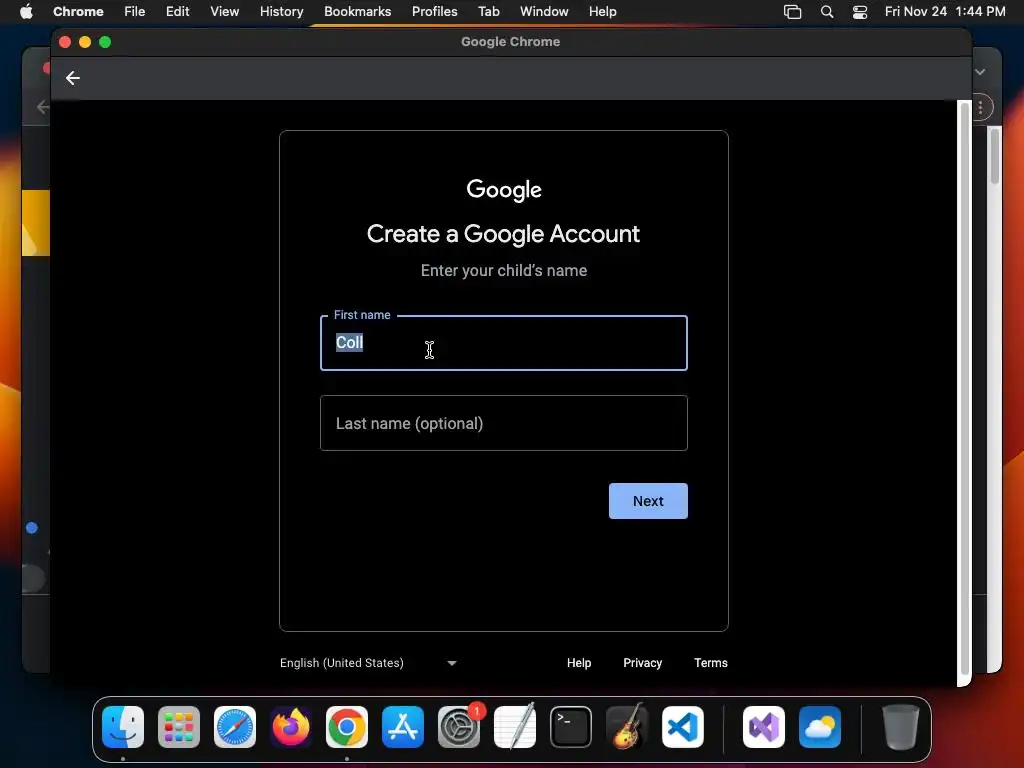
Task: Open the Help link in page footer
Action: click(579, 663)
